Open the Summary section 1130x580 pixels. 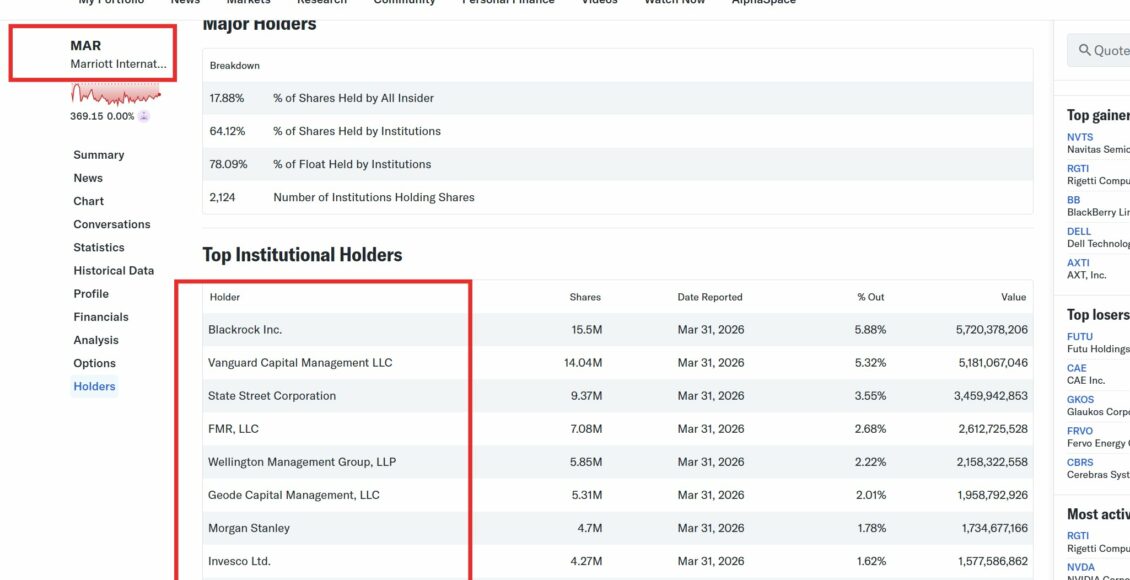pos(99,155)
